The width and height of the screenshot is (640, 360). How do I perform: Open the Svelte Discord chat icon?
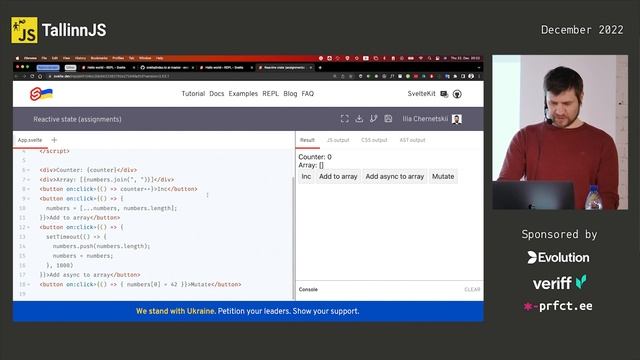(444, 94)
